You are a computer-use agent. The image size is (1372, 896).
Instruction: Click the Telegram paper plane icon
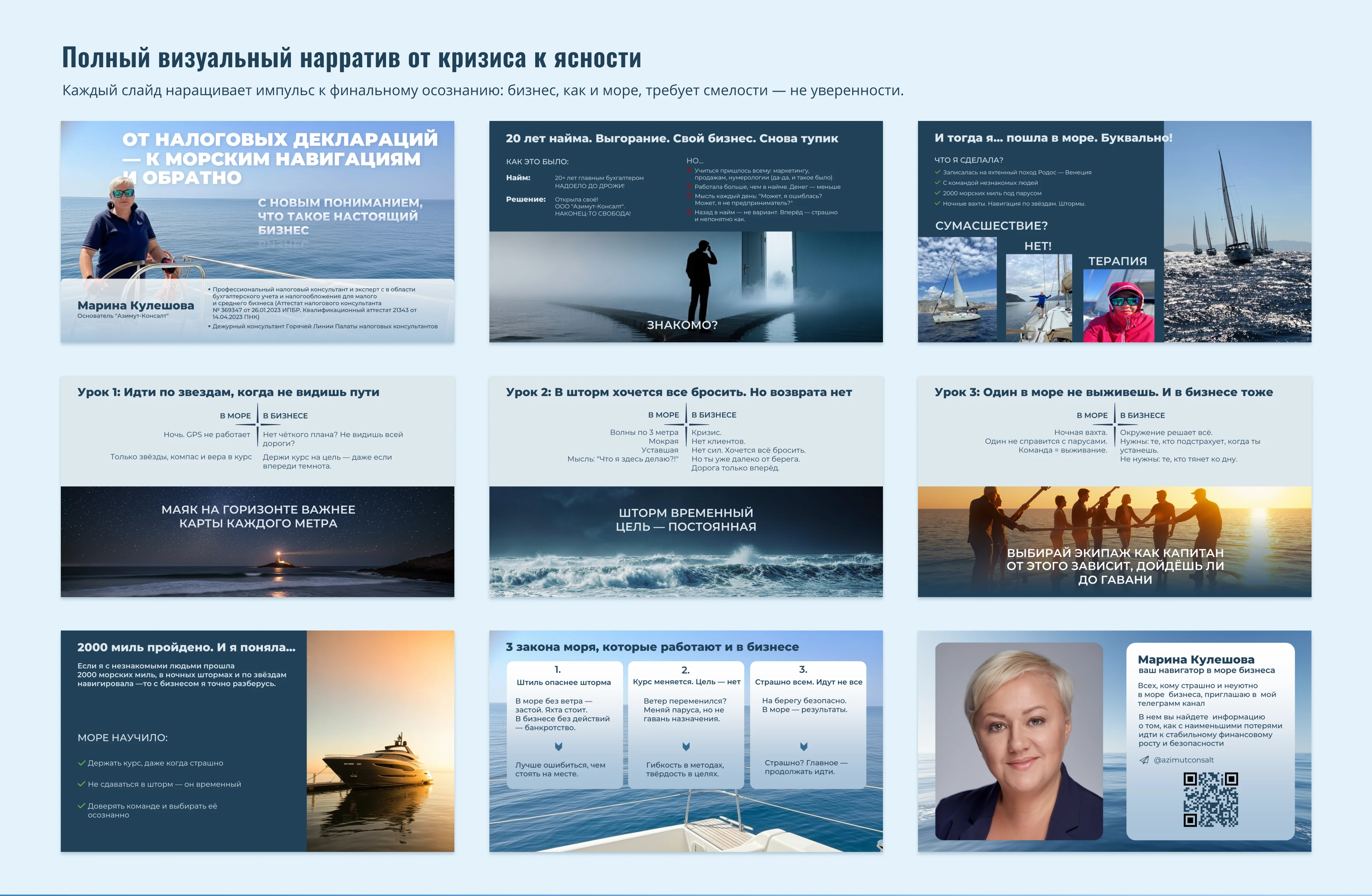[x=1144, y=760]
